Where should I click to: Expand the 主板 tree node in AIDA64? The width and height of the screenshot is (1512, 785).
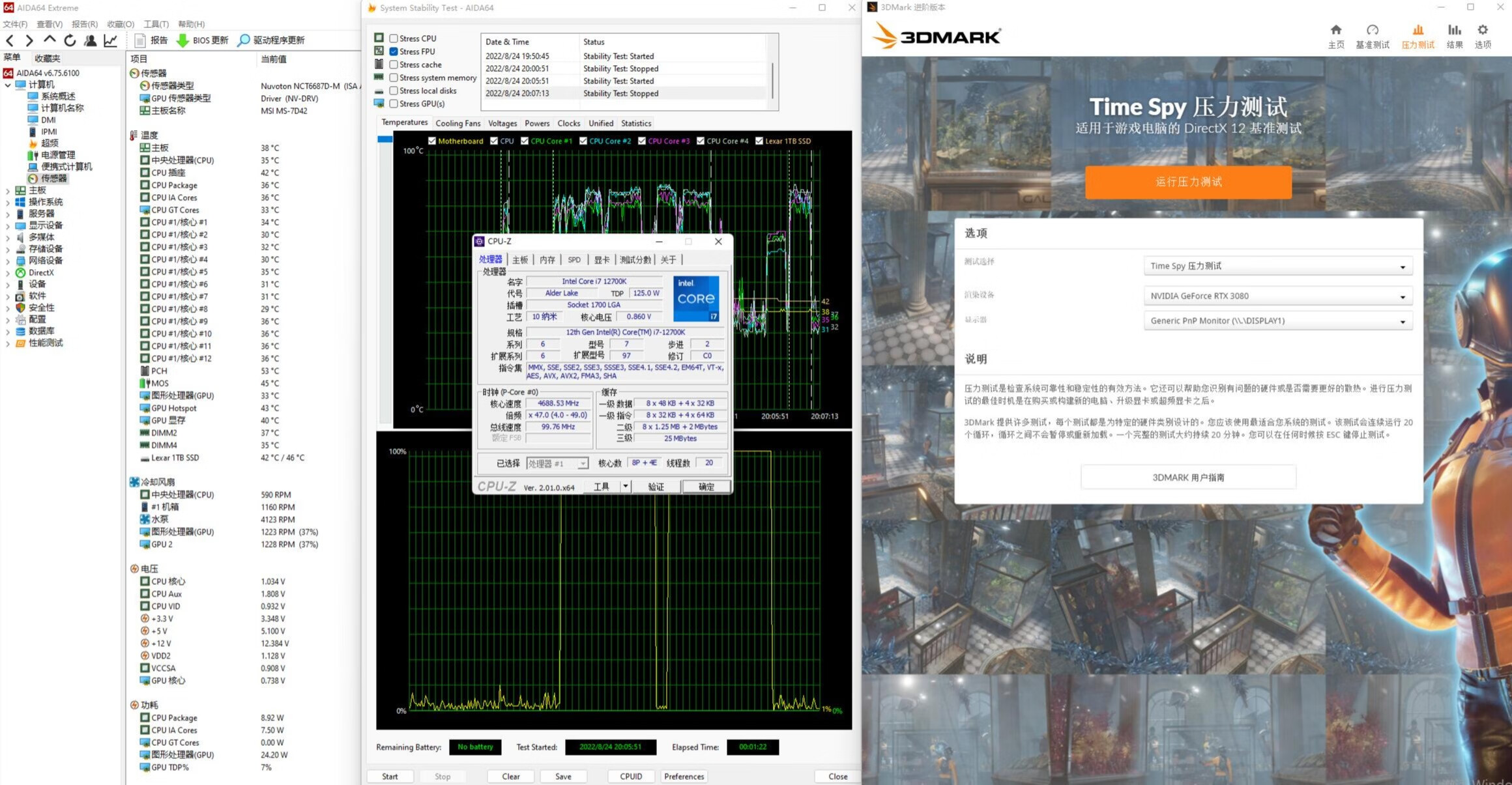[x=8, y=191]
